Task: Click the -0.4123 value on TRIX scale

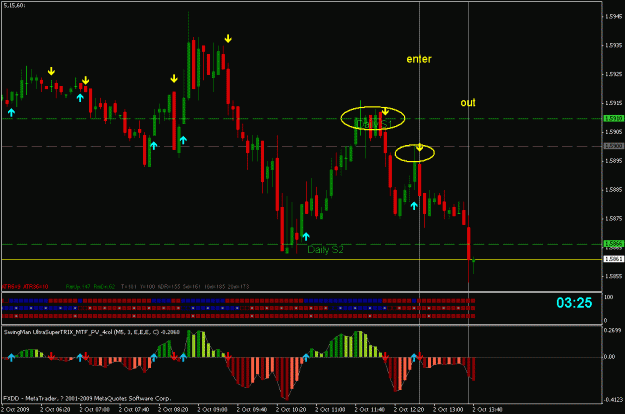Action: tap(613, 400)
